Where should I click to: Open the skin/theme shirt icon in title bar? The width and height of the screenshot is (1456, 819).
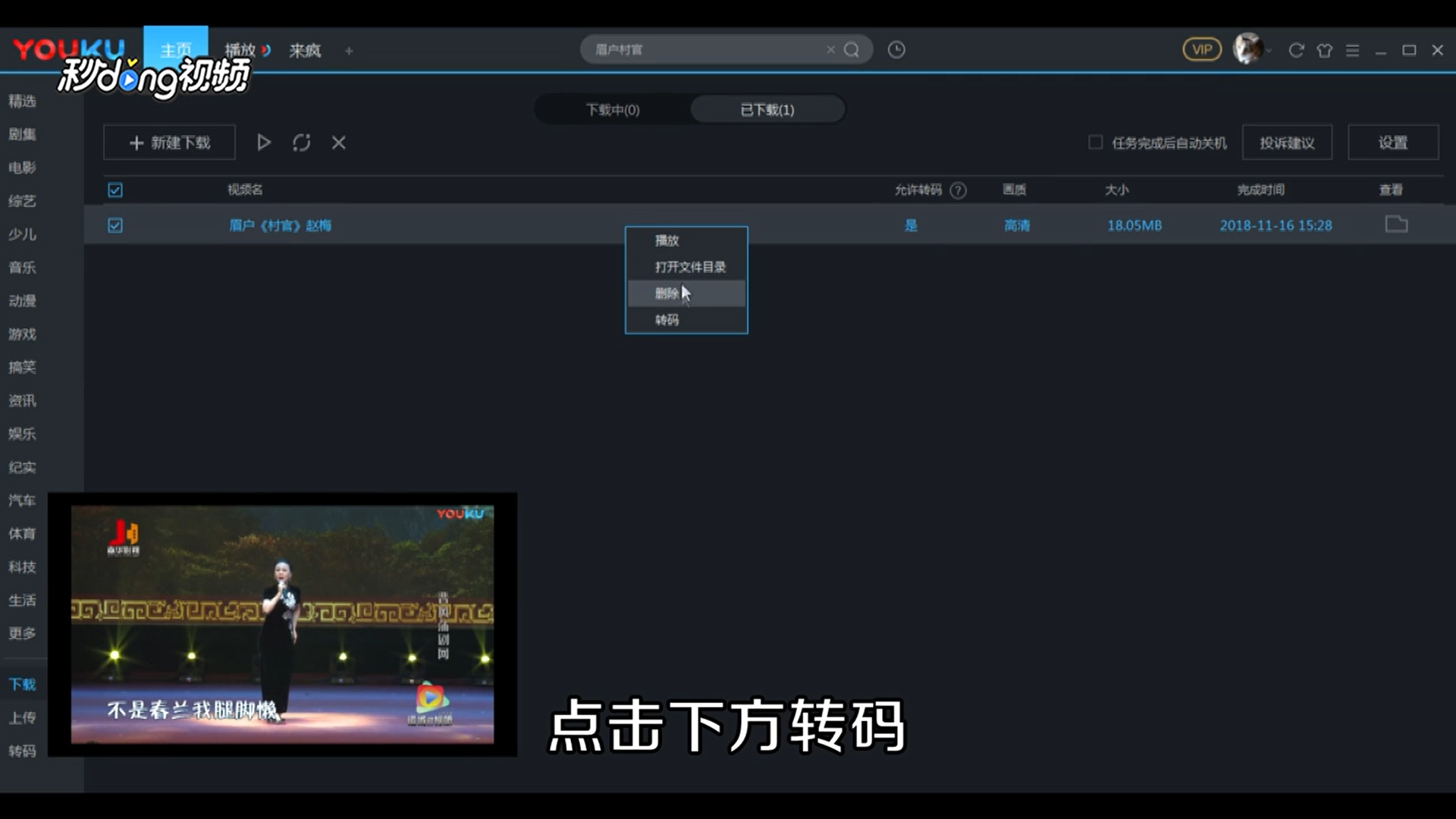[x=1324, y=49]
